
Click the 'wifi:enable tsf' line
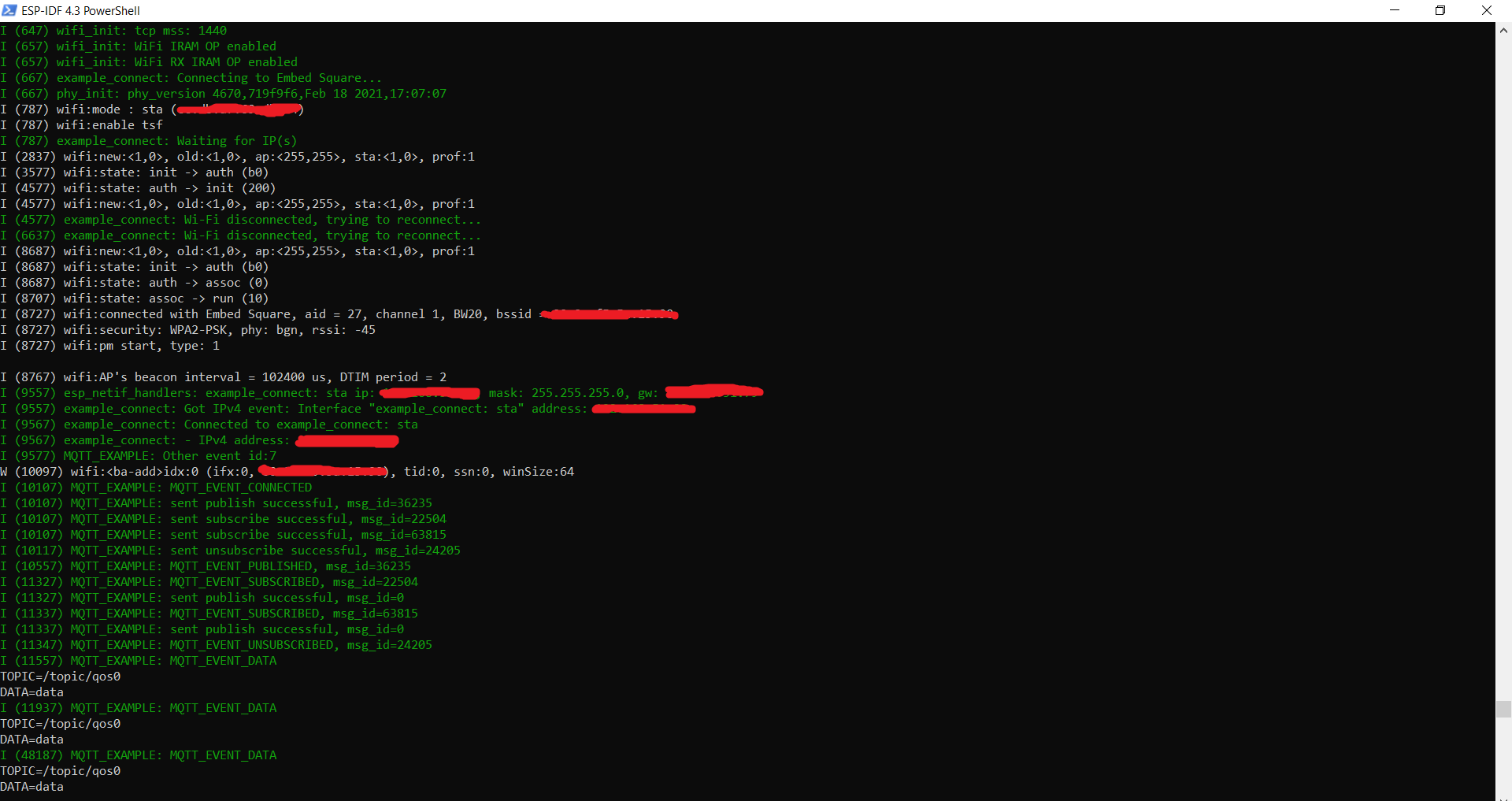[x=81, y=125]
